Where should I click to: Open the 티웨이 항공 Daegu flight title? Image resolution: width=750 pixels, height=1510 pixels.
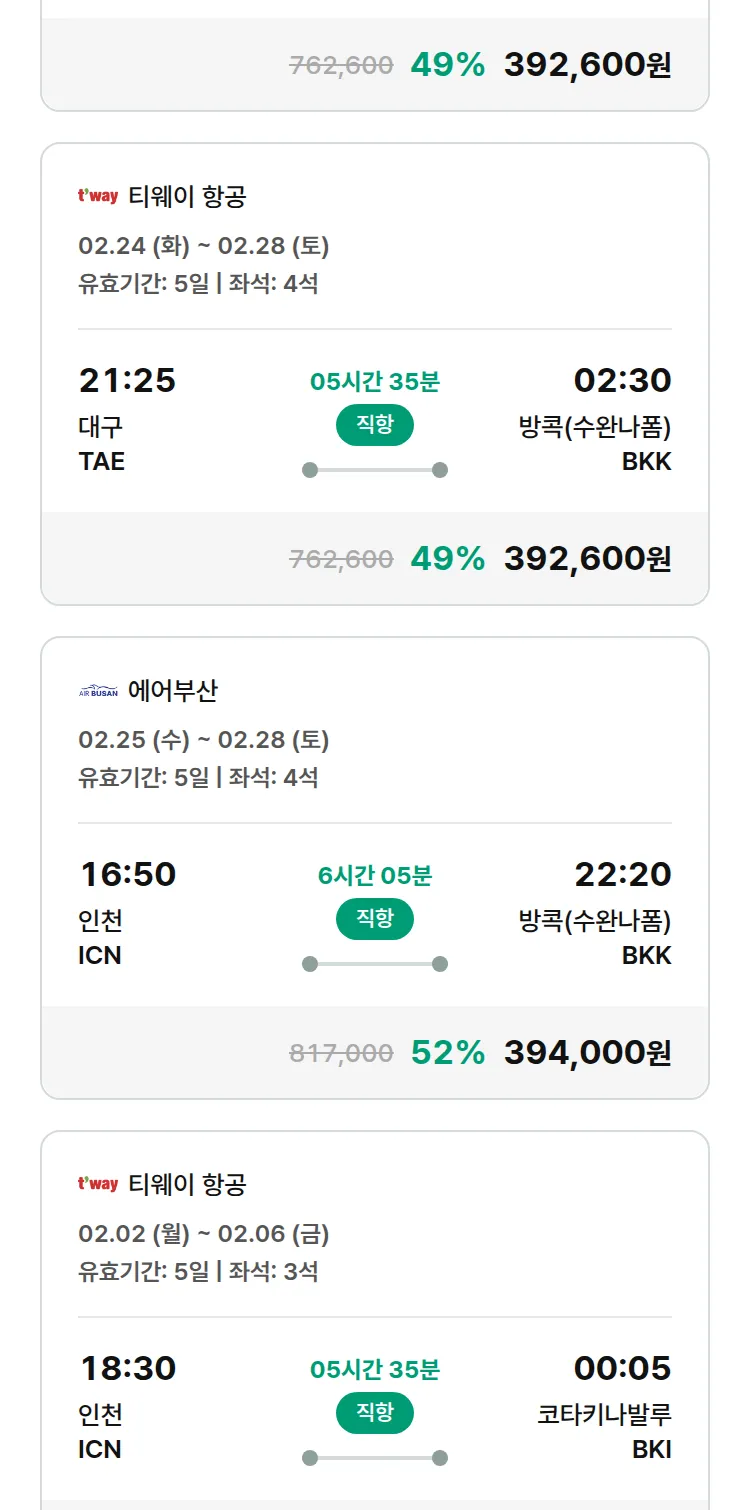[187, 196]
